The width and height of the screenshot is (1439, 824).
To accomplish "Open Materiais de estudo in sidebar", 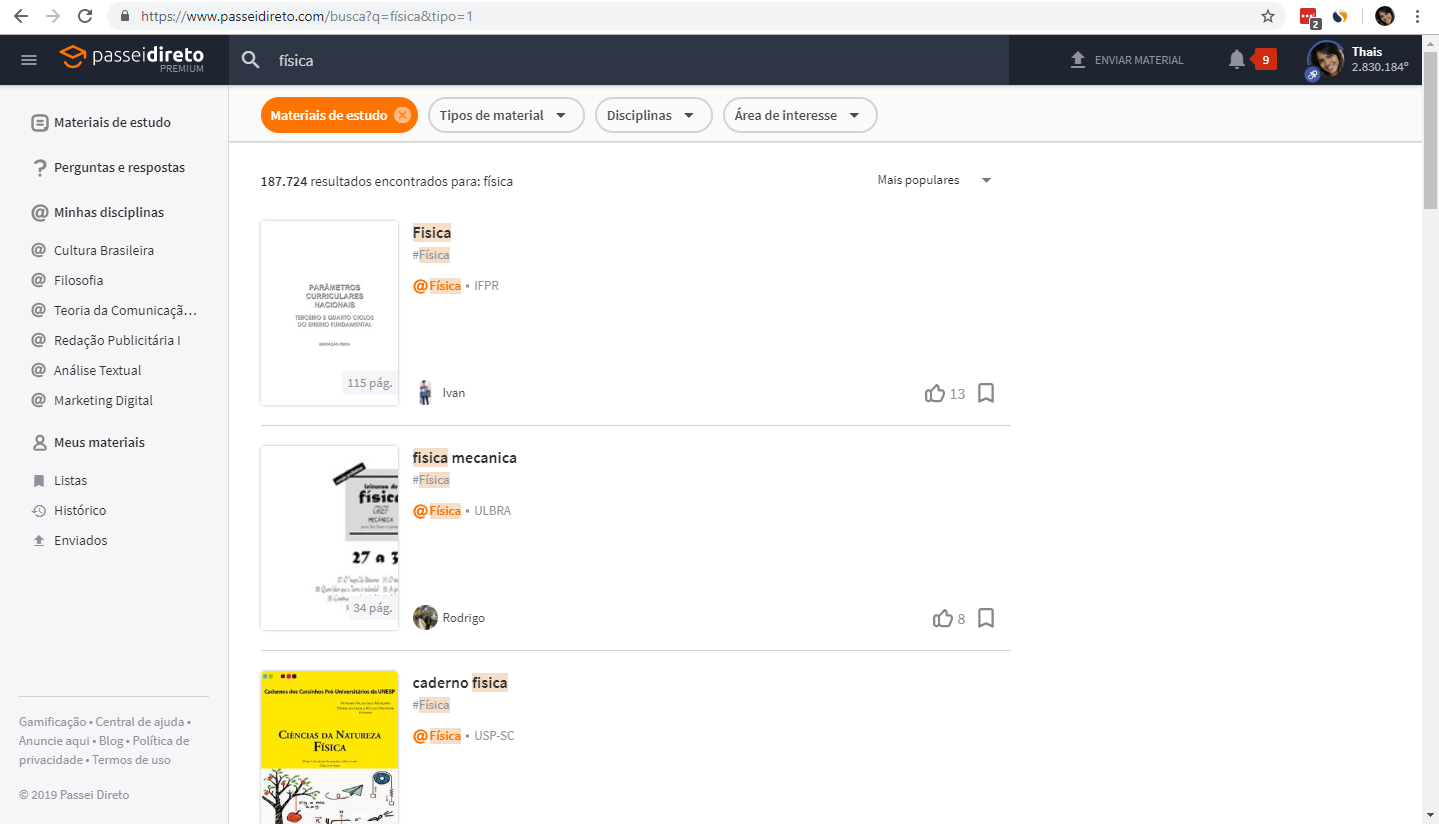I will tap(112, 123).
